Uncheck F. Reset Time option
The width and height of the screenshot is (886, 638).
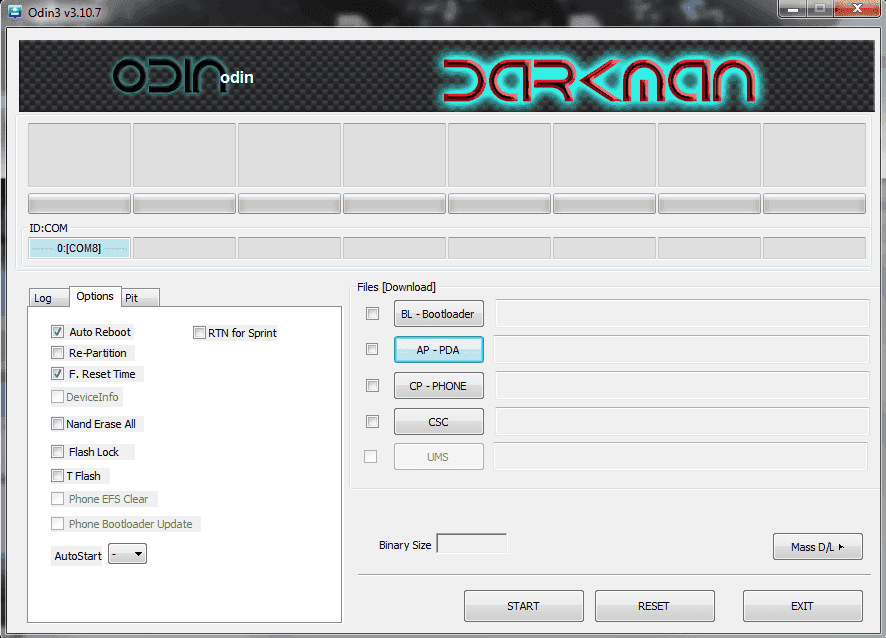[x=57, y=374]
